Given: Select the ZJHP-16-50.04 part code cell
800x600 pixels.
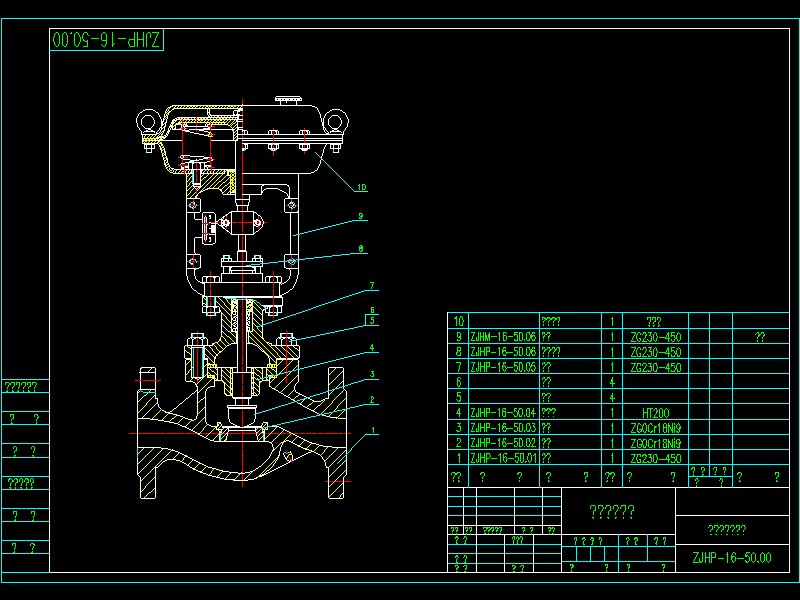Looking at the screenshot, I should click(503, 413).
